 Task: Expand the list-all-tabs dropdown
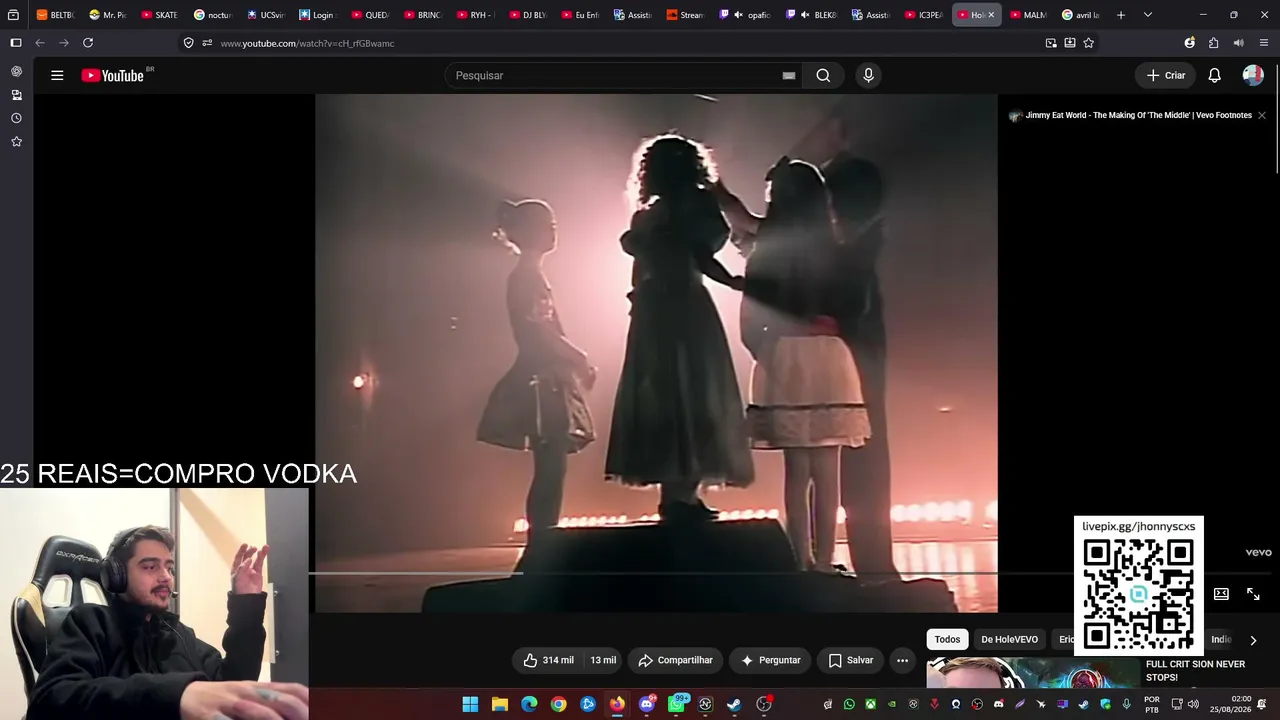click(x=1148, y=15)
